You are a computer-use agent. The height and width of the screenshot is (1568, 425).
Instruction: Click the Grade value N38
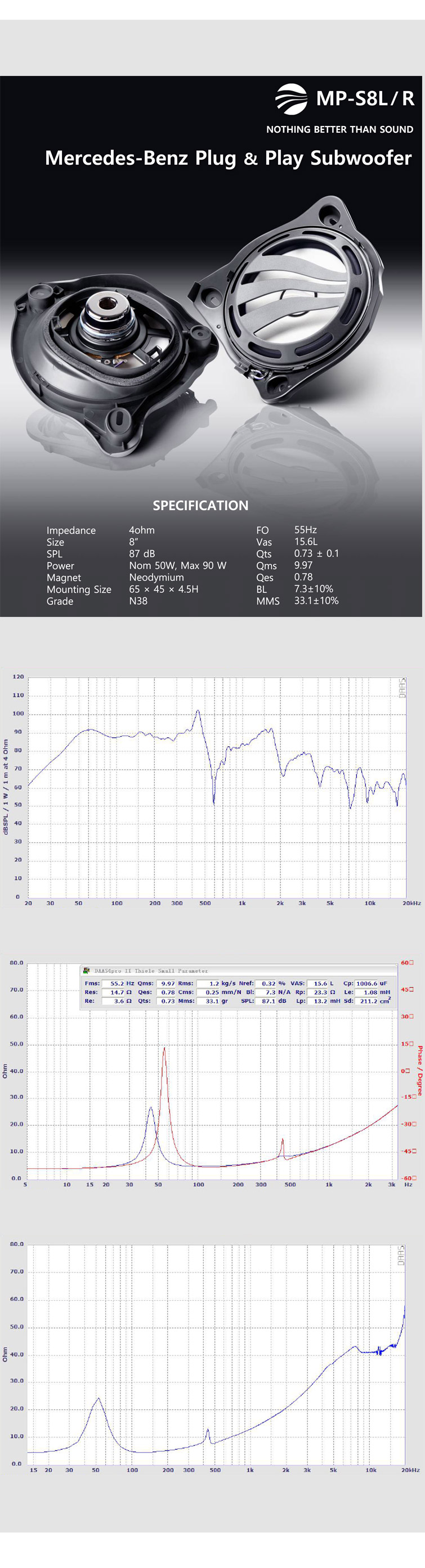coord(138,601)
